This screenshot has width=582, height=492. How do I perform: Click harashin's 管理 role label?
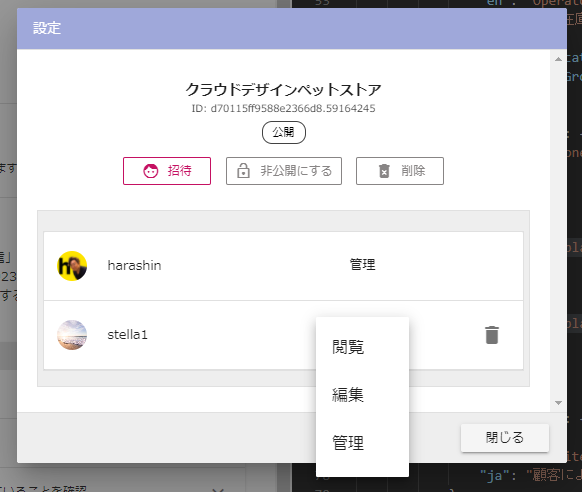point(363,265)
